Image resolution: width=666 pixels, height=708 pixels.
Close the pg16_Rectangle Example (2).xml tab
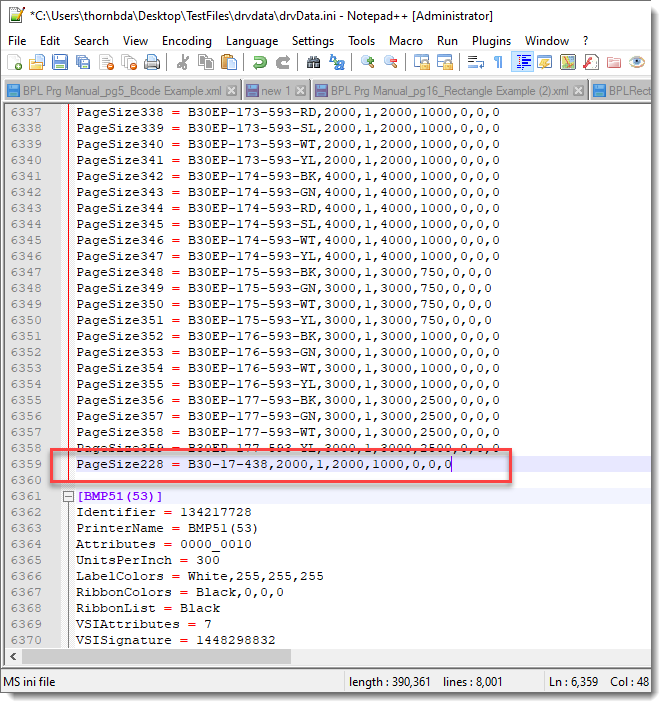[x=578, y=91]
